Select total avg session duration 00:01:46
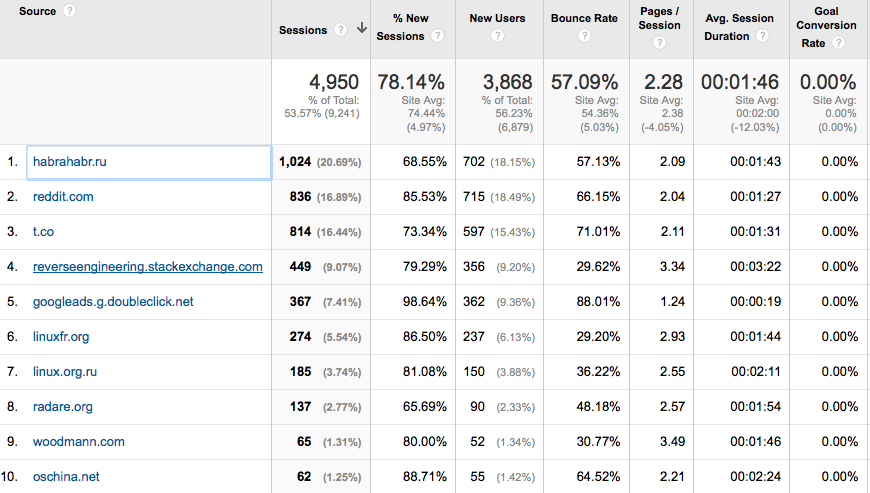Screen dimensions: 870x493 point(740,82)
